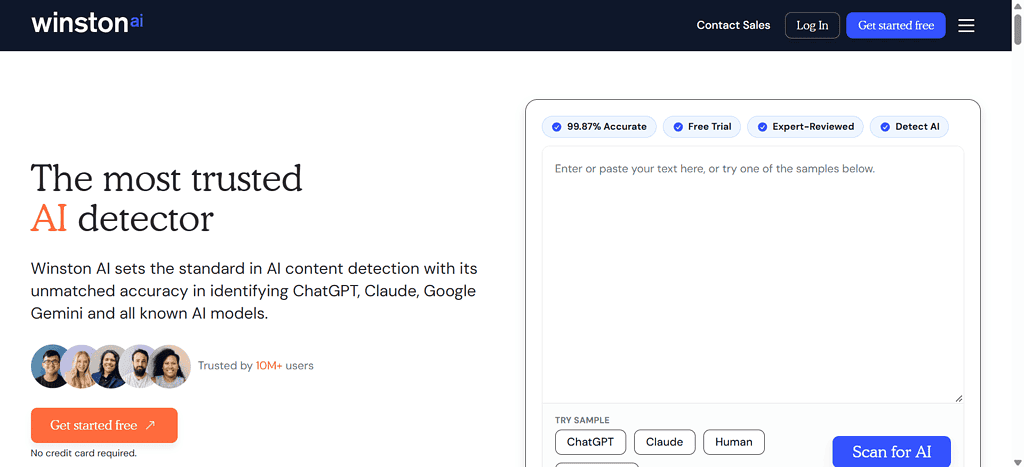Click Scan for AI button
Viewport: 1024px width, 467px height.
(891, 452)
